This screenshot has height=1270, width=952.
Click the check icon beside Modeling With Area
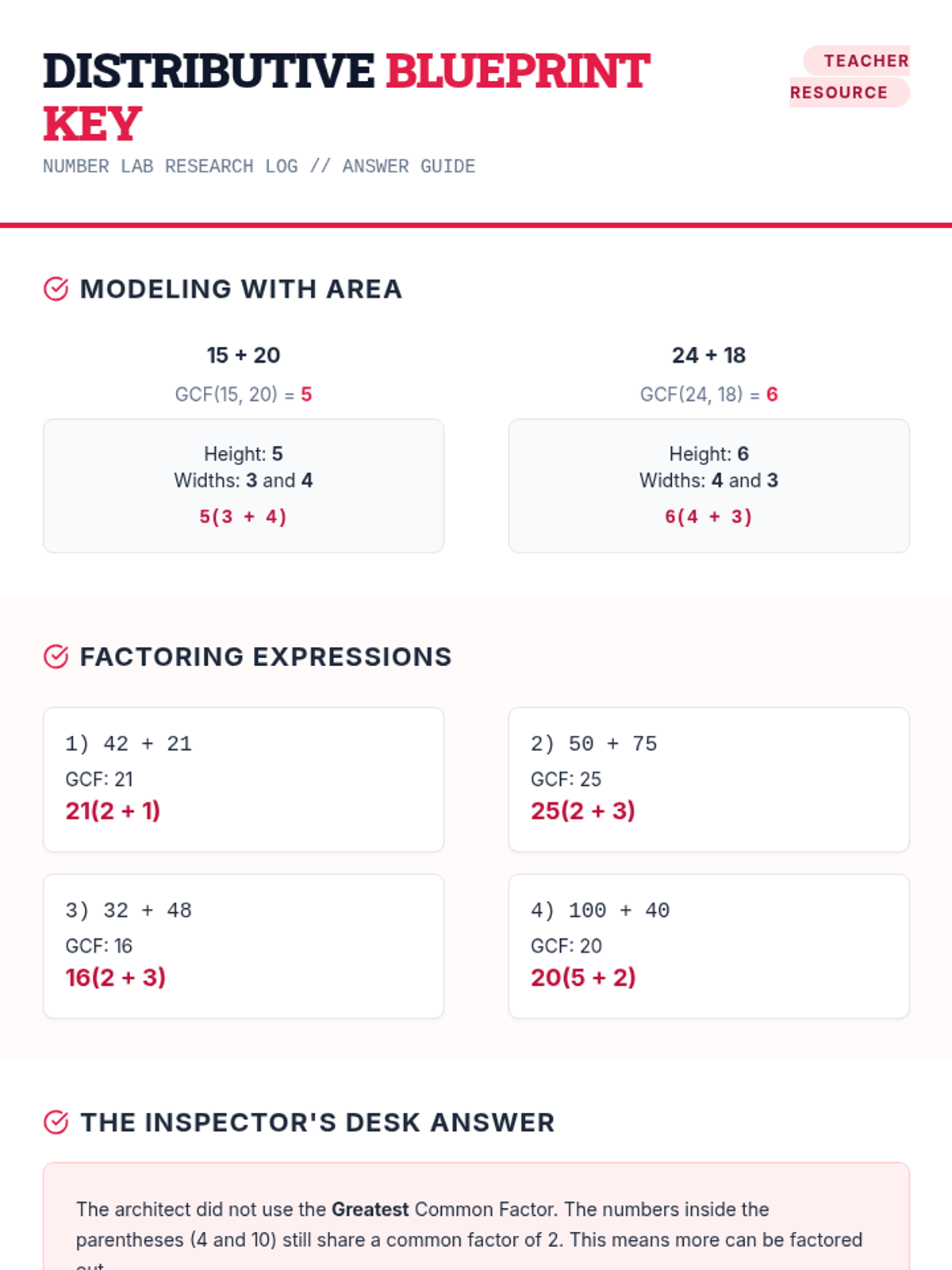coord(56,289)
